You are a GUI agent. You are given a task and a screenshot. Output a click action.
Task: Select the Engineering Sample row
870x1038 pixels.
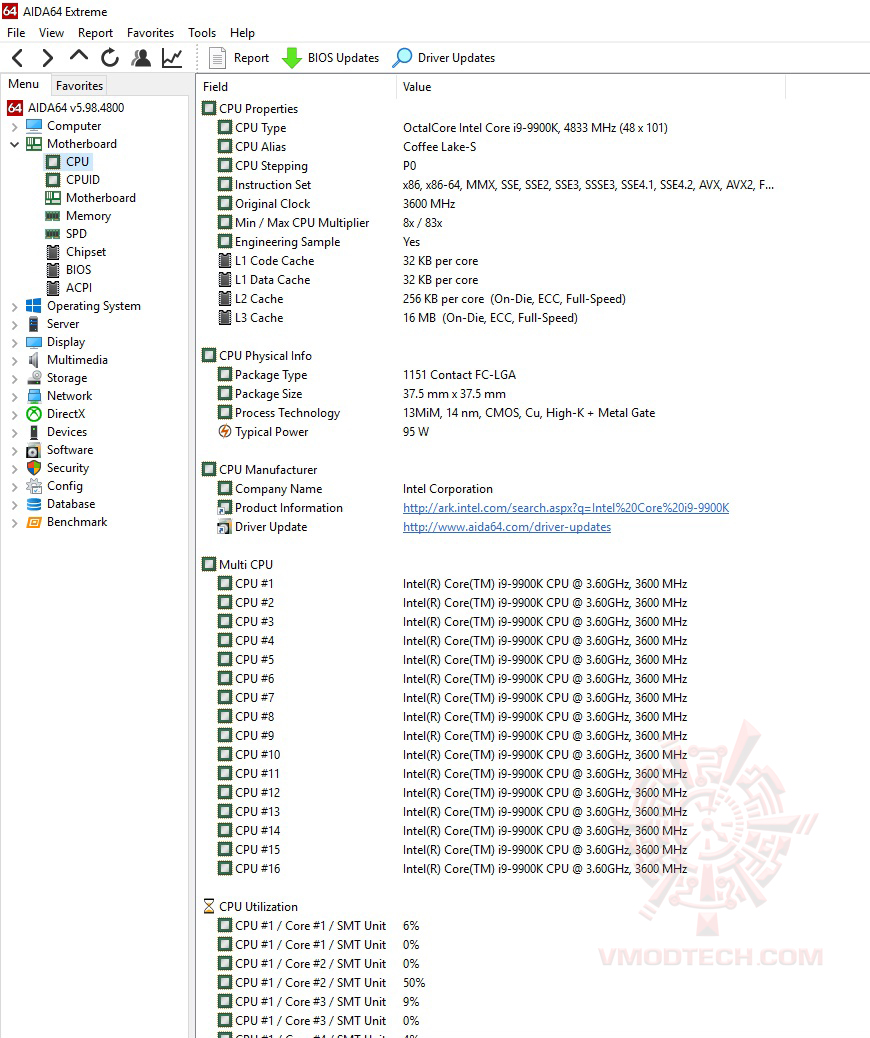point(318,242)
